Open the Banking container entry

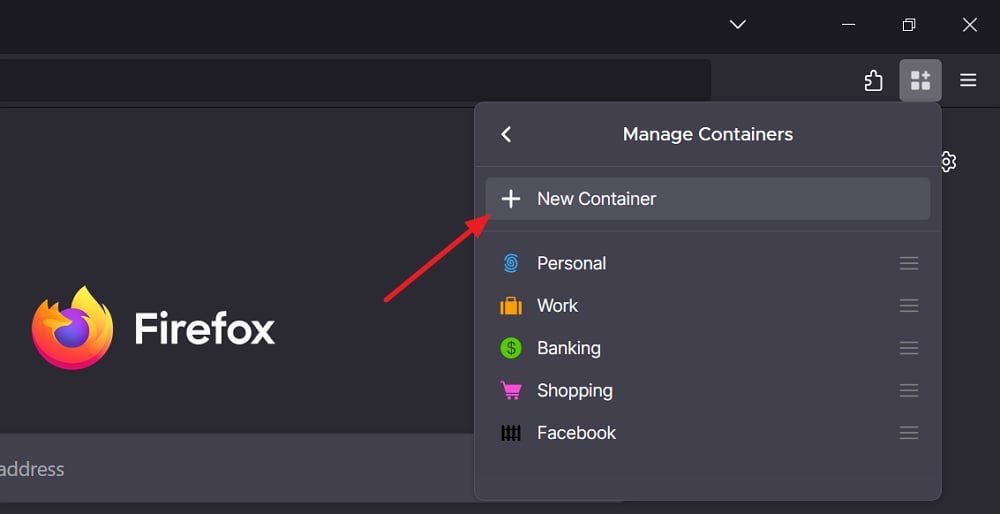pyautogui.click(x=708, y=348)
